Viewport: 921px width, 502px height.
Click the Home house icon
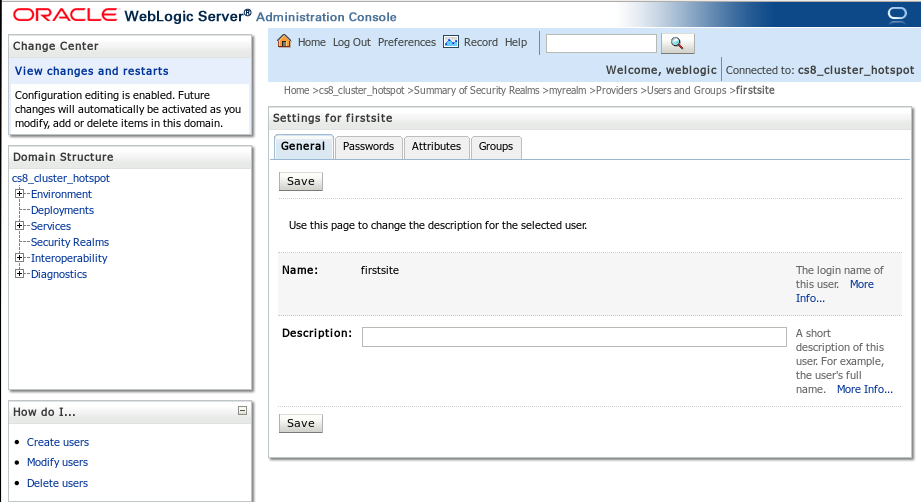tap(284, 41)
